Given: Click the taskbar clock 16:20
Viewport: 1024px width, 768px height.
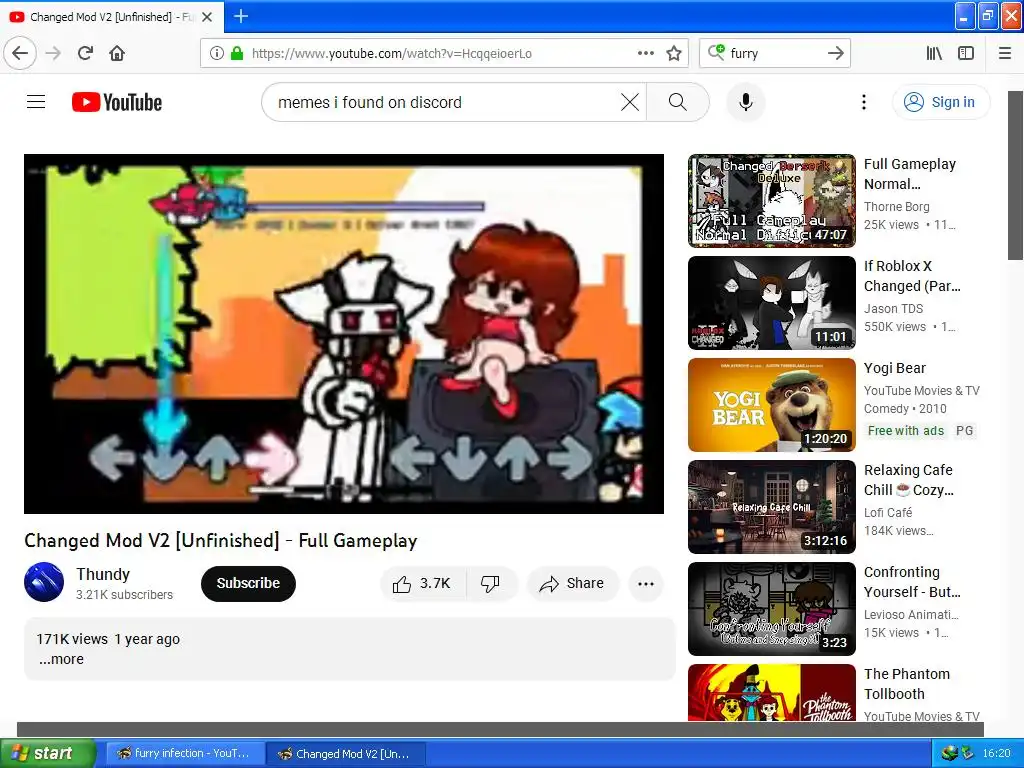Looking at the screenshot, I should [996, 754].
